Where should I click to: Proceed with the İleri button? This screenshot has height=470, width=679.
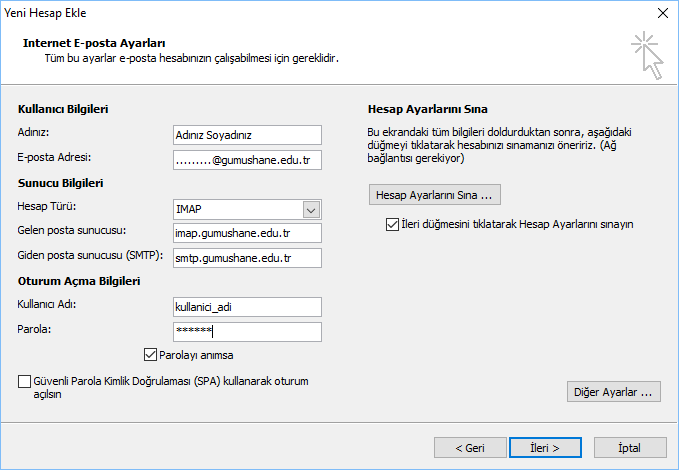click(x=545, y=447)
